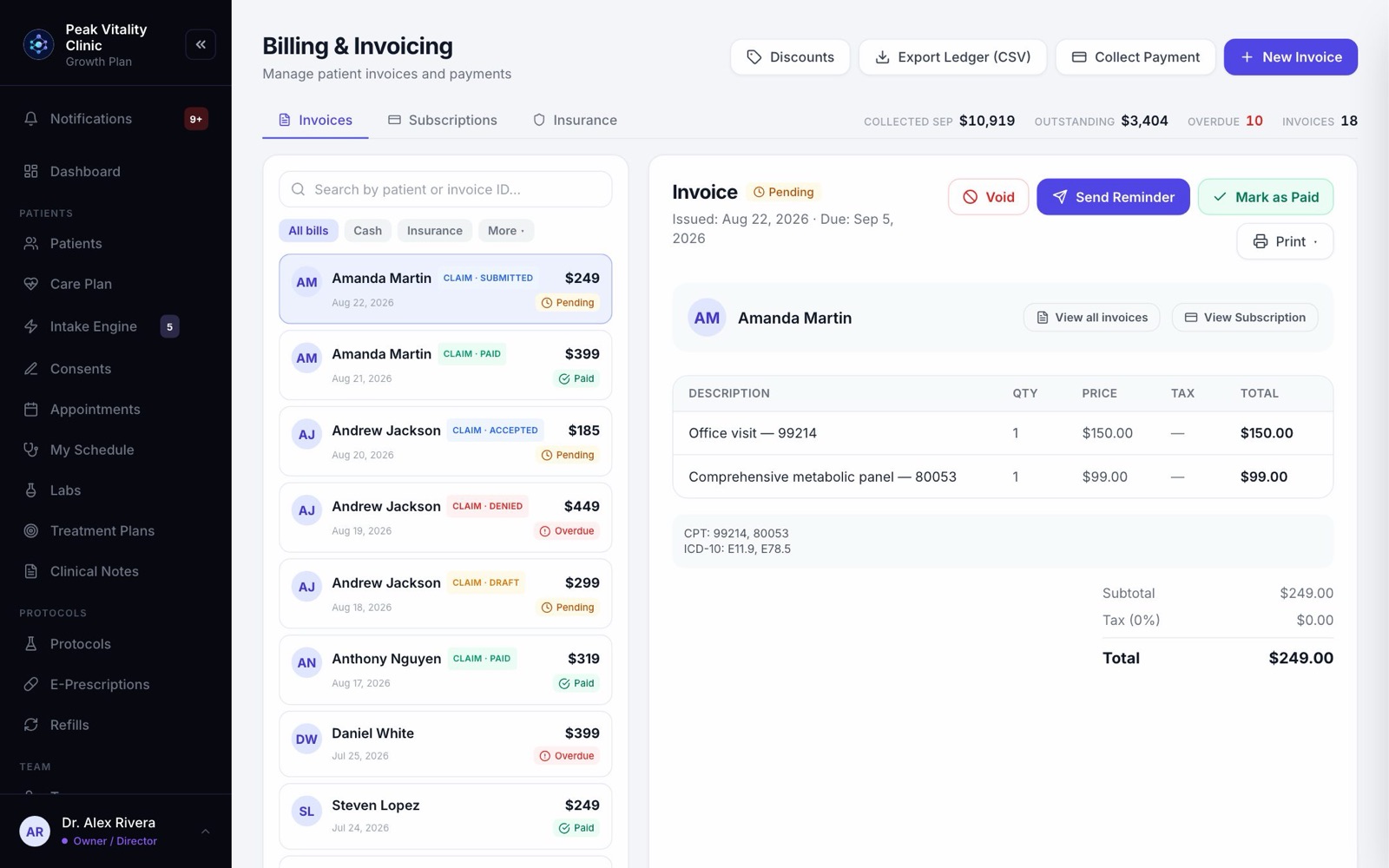Open Care Plan via the heart icon
This screenshot has height=868, width=1389.
[31, 284]
